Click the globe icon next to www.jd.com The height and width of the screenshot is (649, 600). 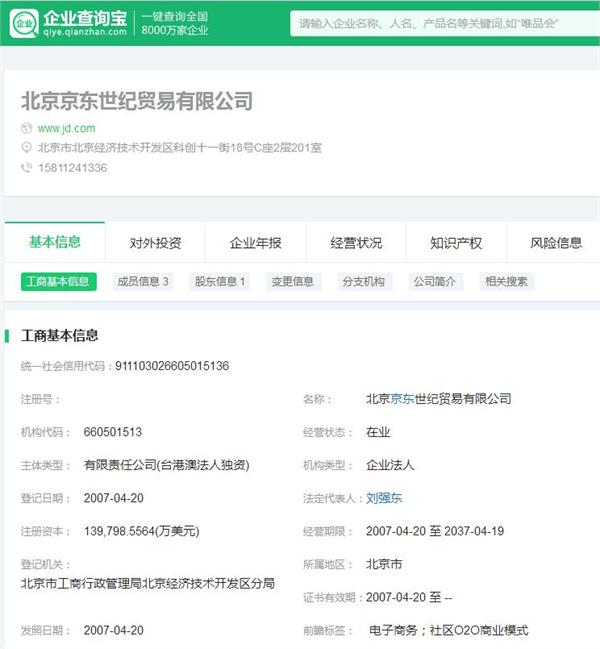26,128
